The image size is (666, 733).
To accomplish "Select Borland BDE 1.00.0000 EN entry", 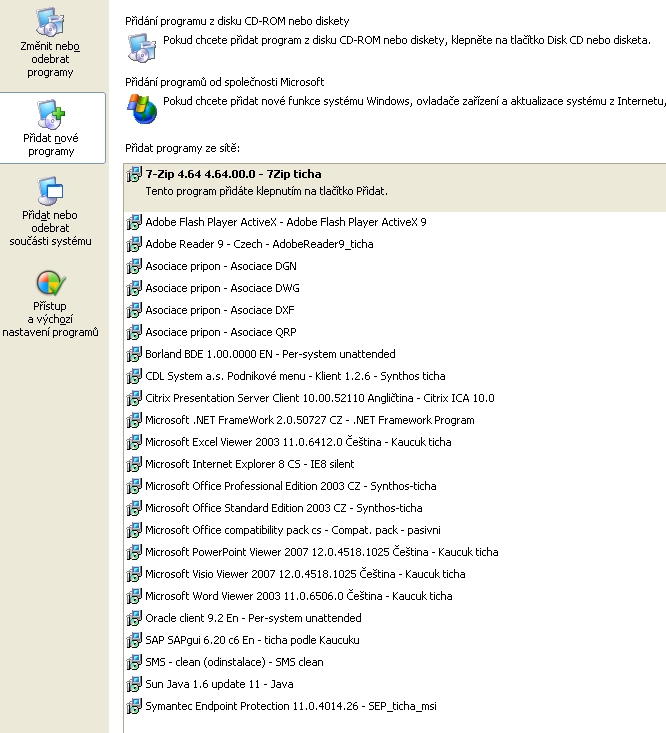I will [x=270, y=354].
